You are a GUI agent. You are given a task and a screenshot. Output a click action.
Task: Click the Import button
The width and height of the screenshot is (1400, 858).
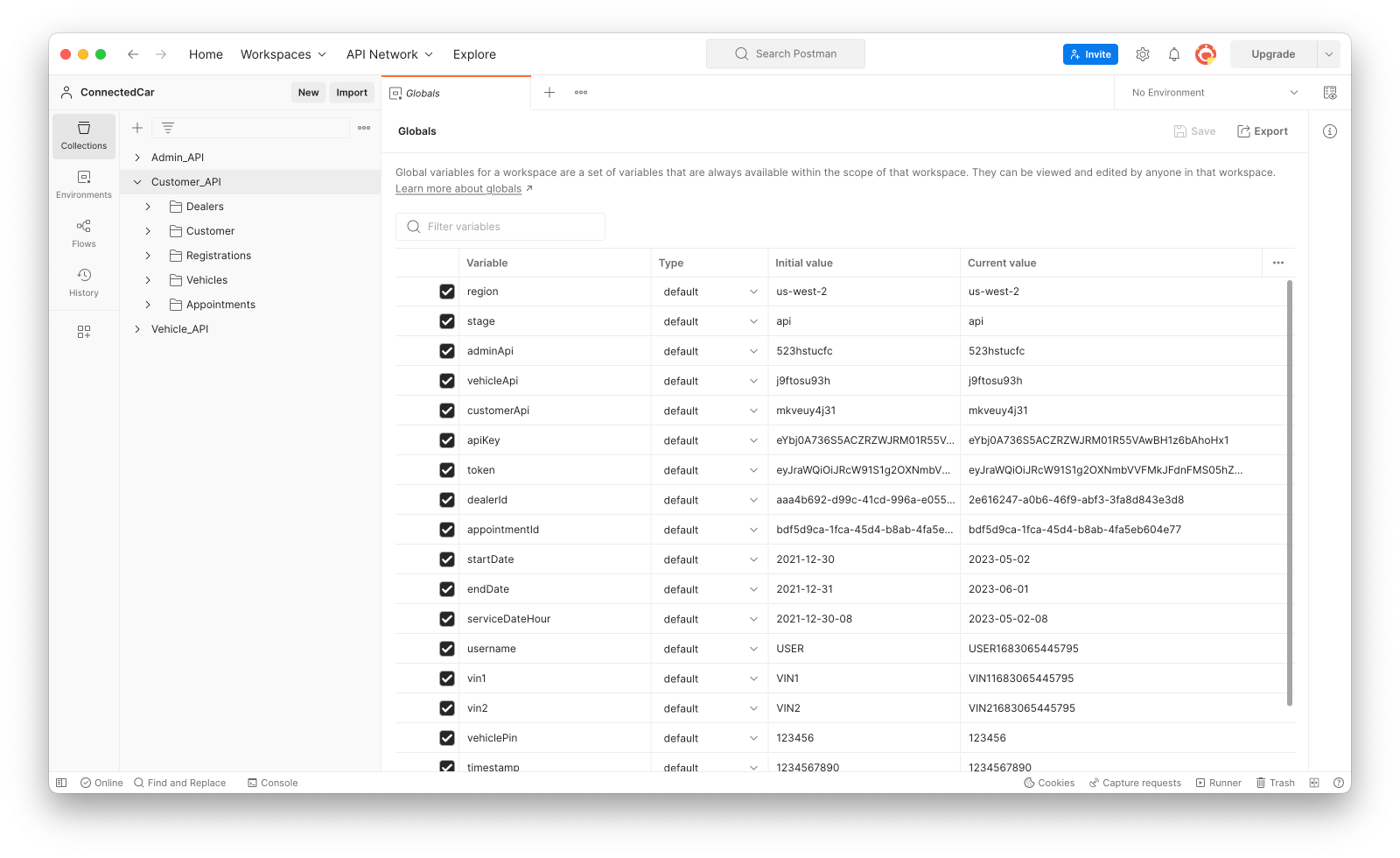[x=352, y=93]
